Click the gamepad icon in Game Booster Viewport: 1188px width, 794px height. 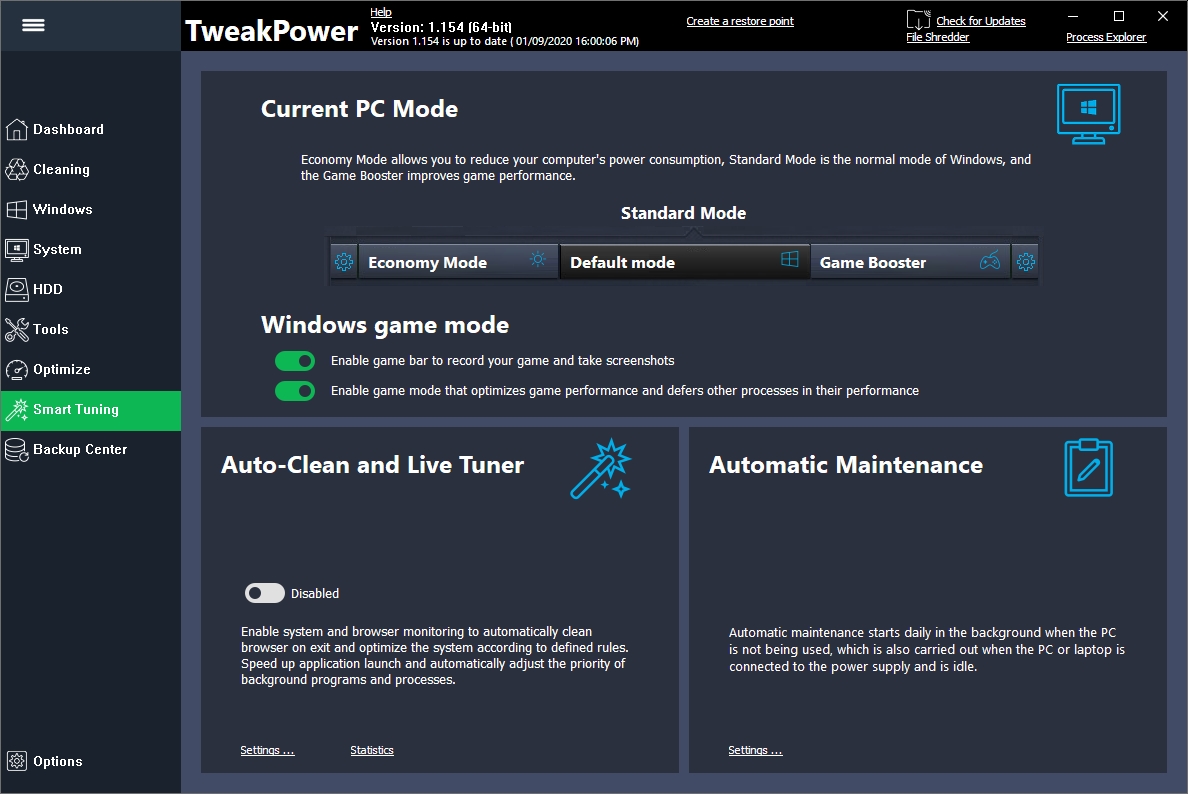(989, 261)
